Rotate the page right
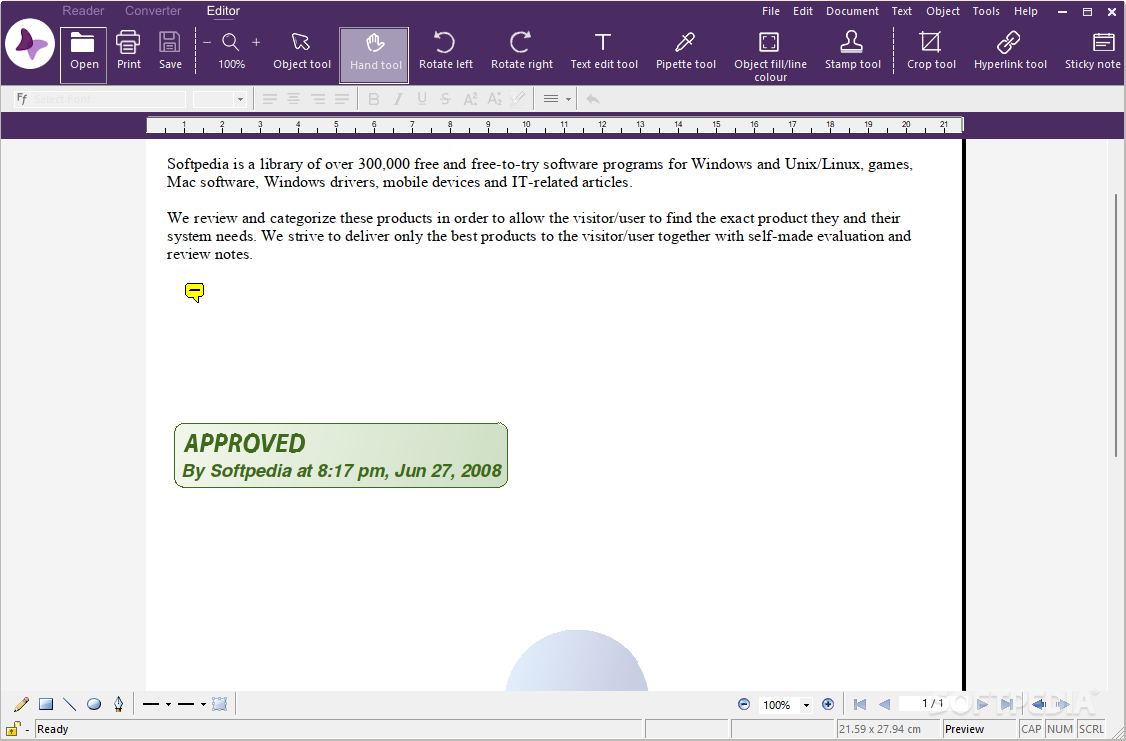The height and width of the screenshot is (741, 1126). pos(521,50)
